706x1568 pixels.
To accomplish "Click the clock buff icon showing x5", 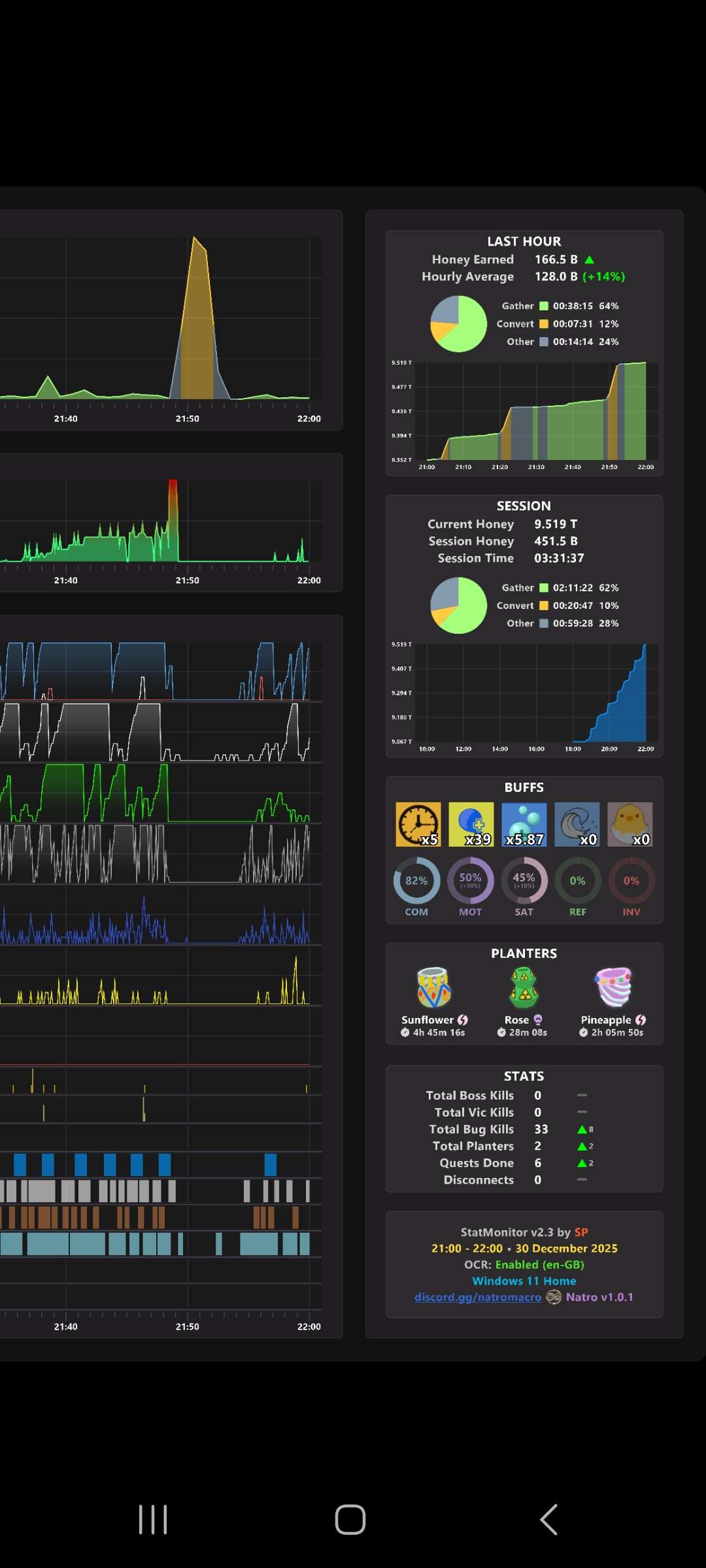I will click(418, 825).
